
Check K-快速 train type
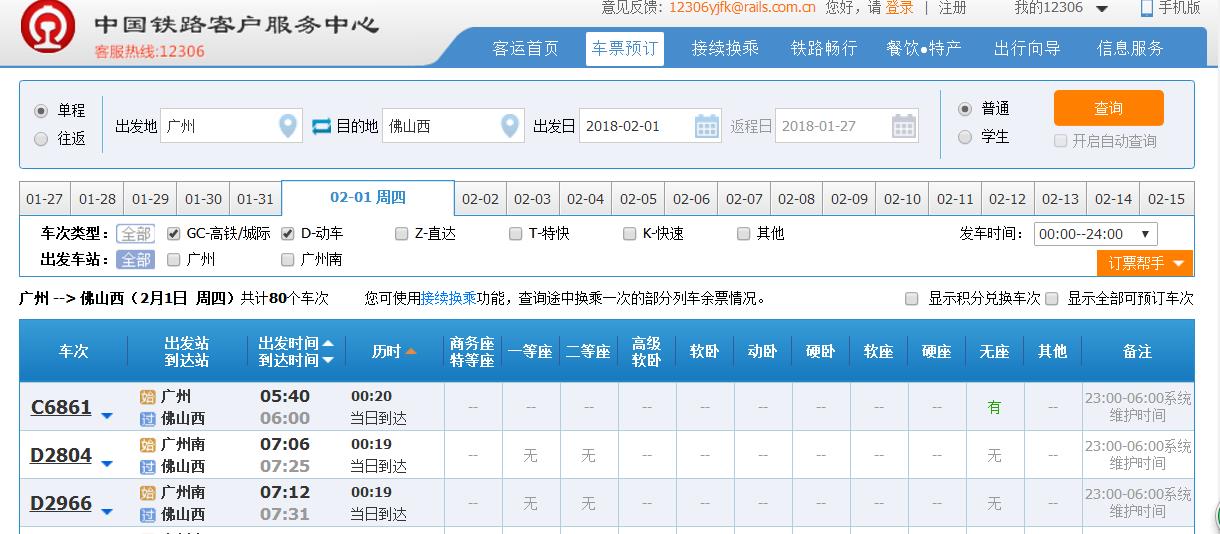click(x=630, y=234)
